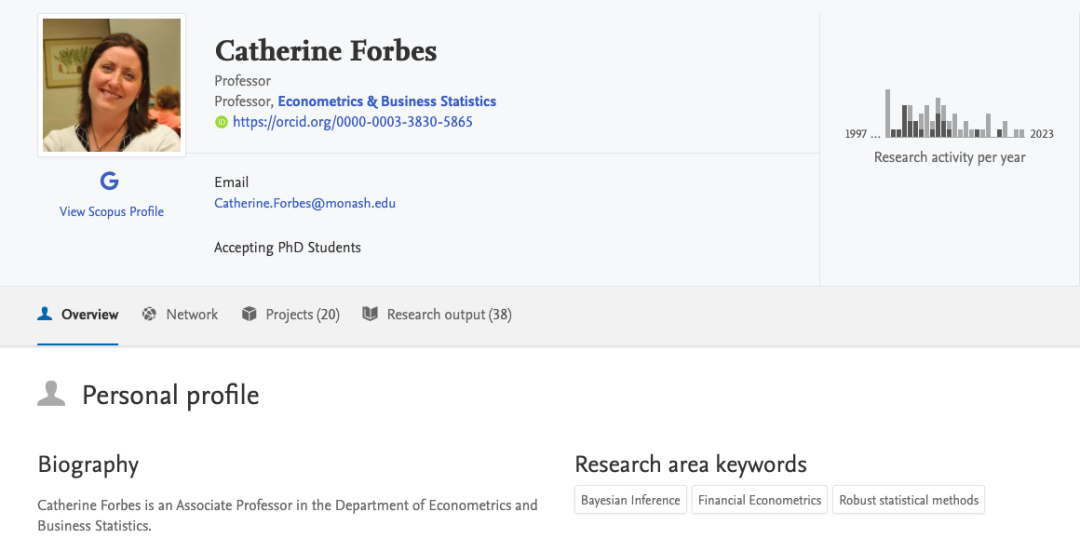Click Robust statistical methods keyword tag
Viewport: 1080px width, 552px height.
[x=908, y=500]
